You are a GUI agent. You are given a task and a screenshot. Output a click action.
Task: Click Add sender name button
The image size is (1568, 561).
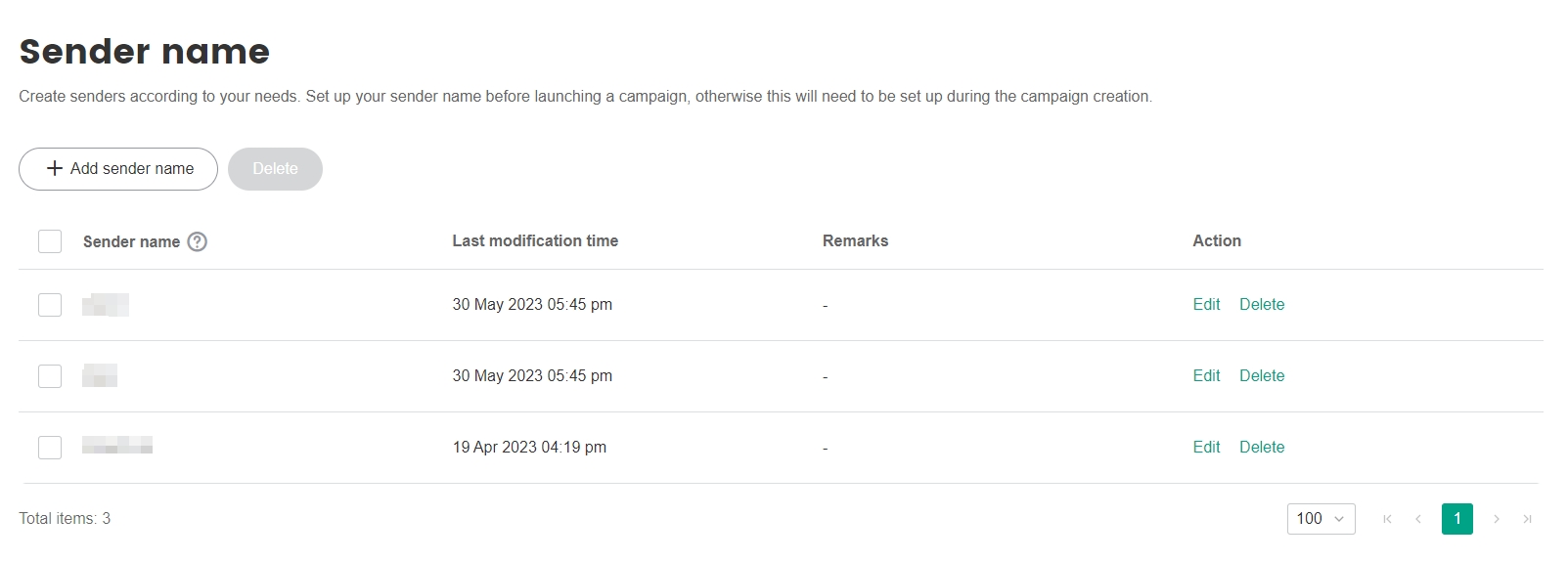118,169
